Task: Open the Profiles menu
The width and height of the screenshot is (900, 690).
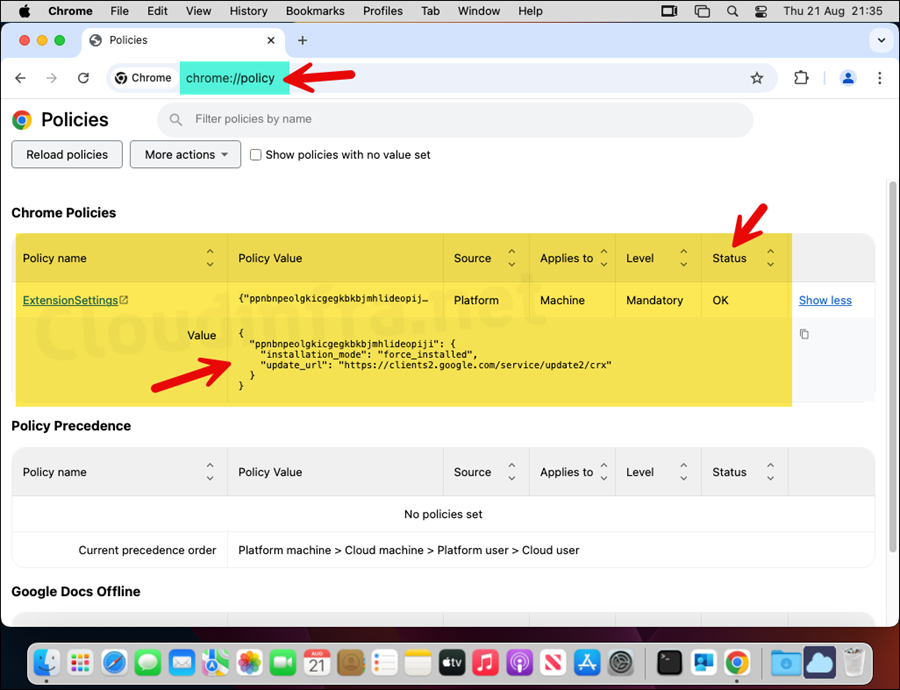Action: pyautogui.click(x=383, y=11)
